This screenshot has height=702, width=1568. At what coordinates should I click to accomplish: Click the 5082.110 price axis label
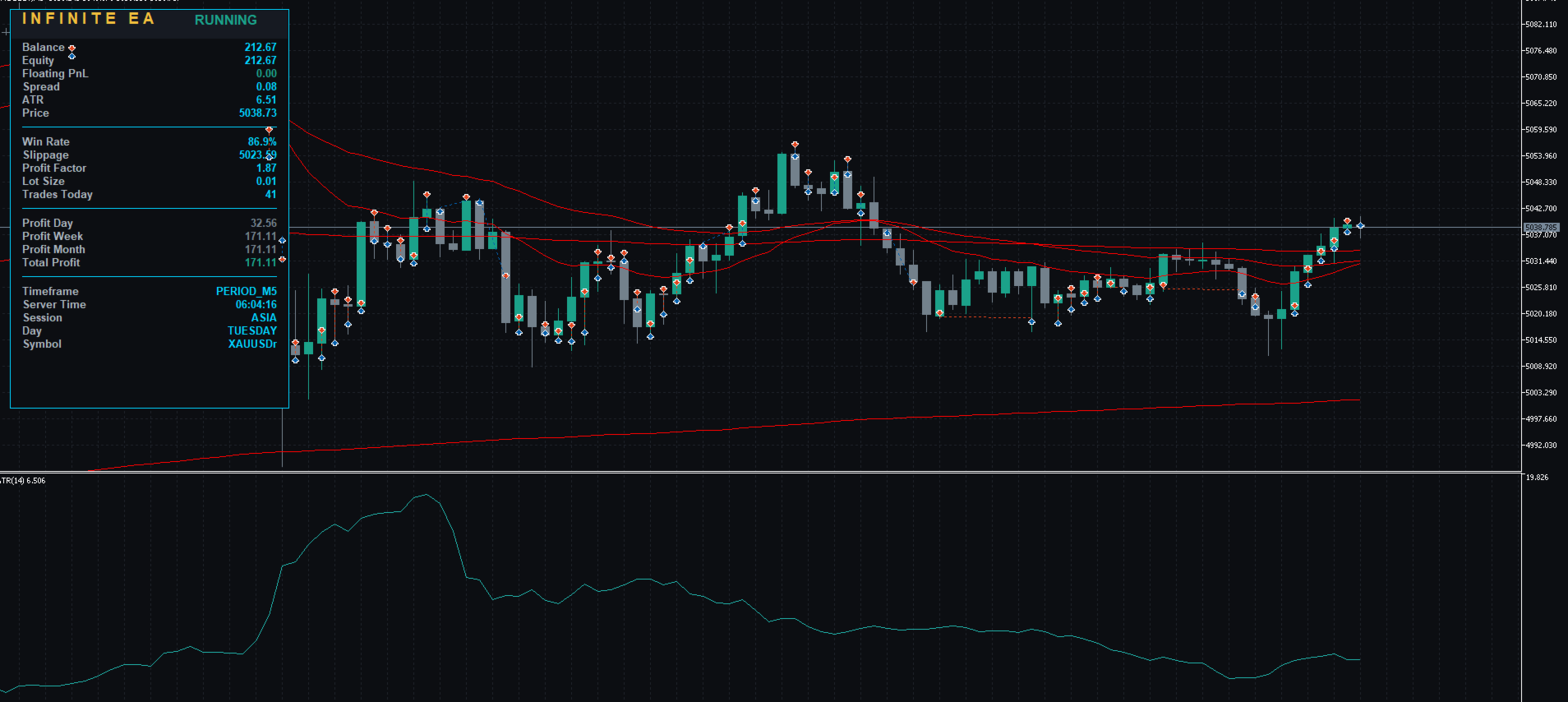pos(1541,25)
